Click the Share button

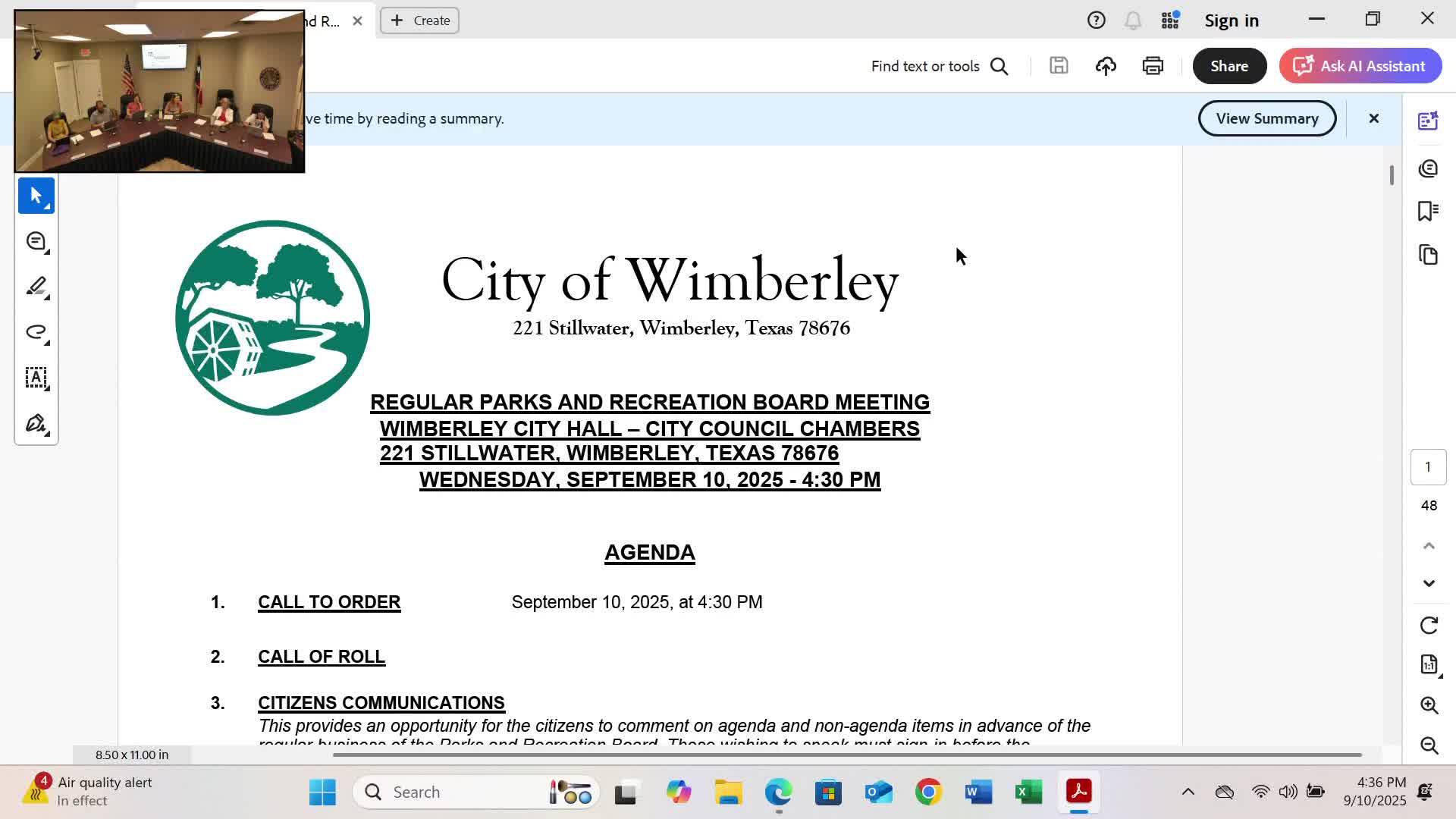tap(1228, 66)
